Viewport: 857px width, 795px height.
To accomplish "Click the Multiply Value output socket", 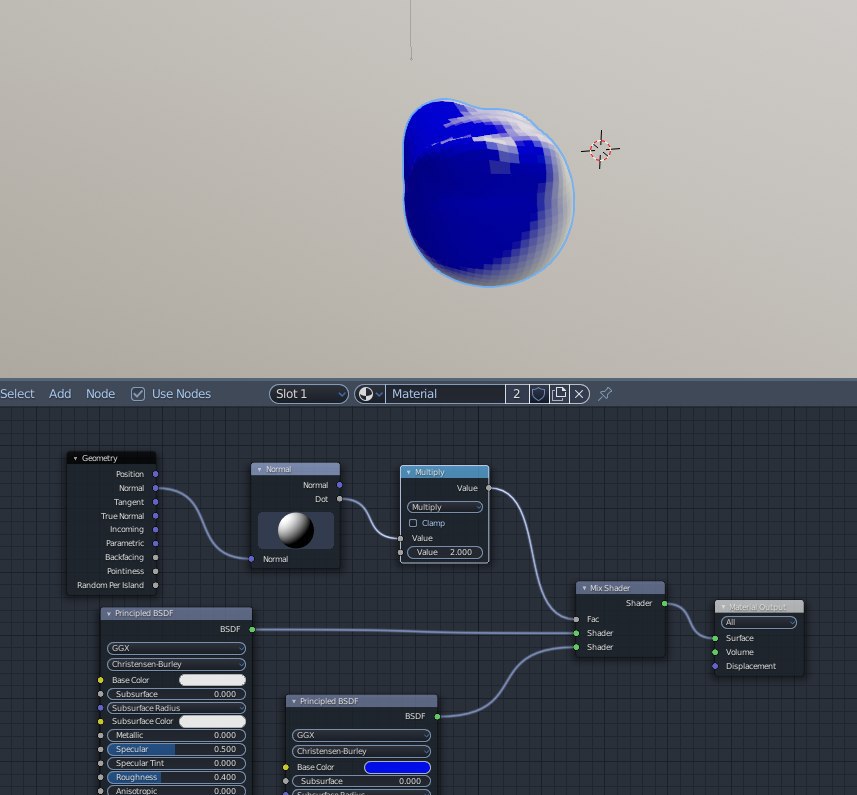I will (489, 488).
